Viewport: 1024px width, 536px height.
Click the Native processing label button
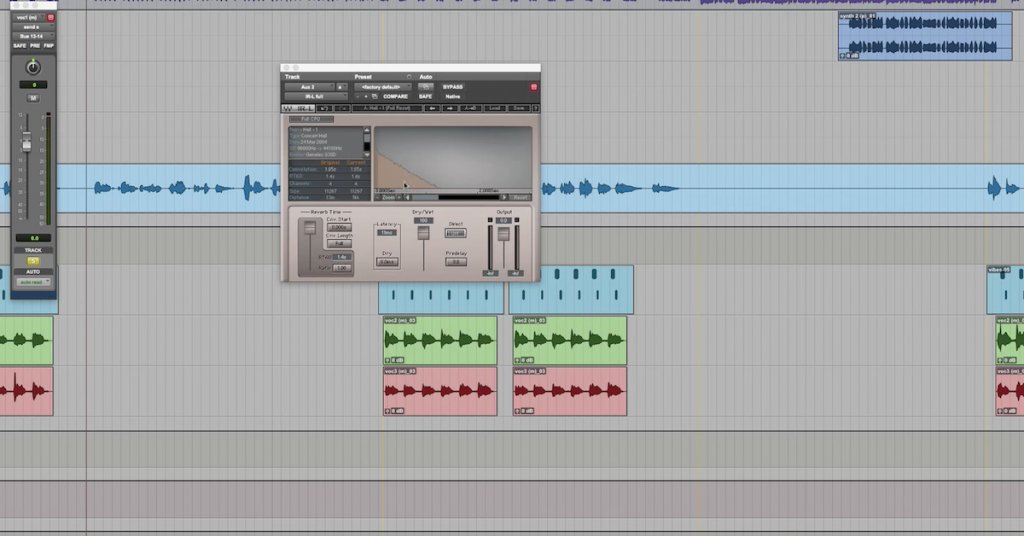453,97
